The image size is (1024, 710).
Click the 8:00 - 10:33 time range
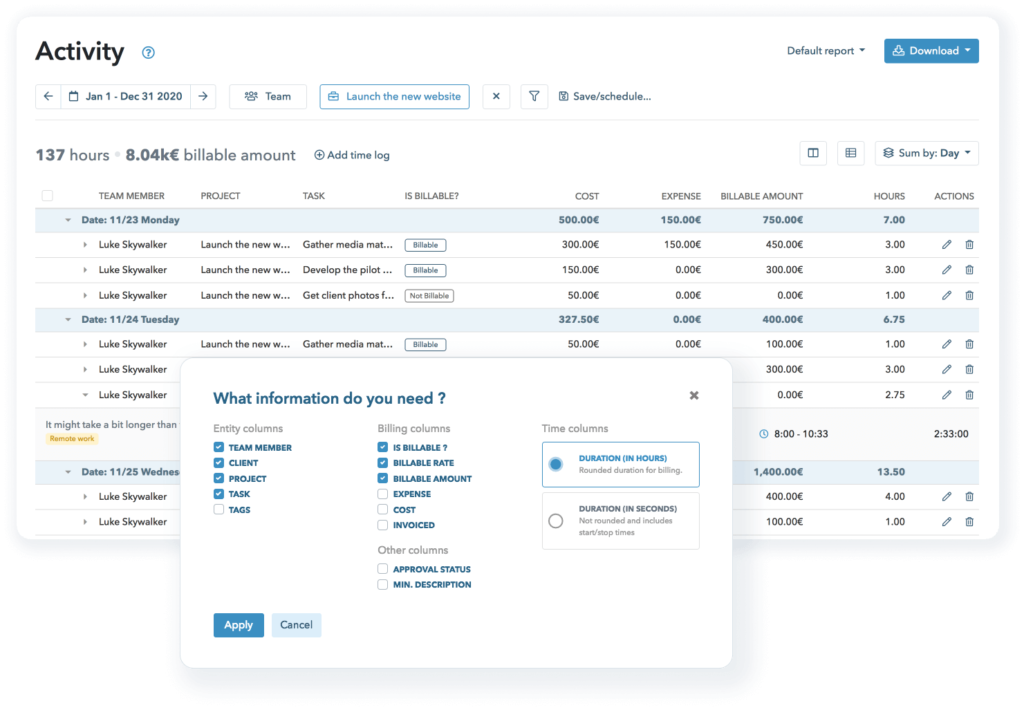(801, 434)
